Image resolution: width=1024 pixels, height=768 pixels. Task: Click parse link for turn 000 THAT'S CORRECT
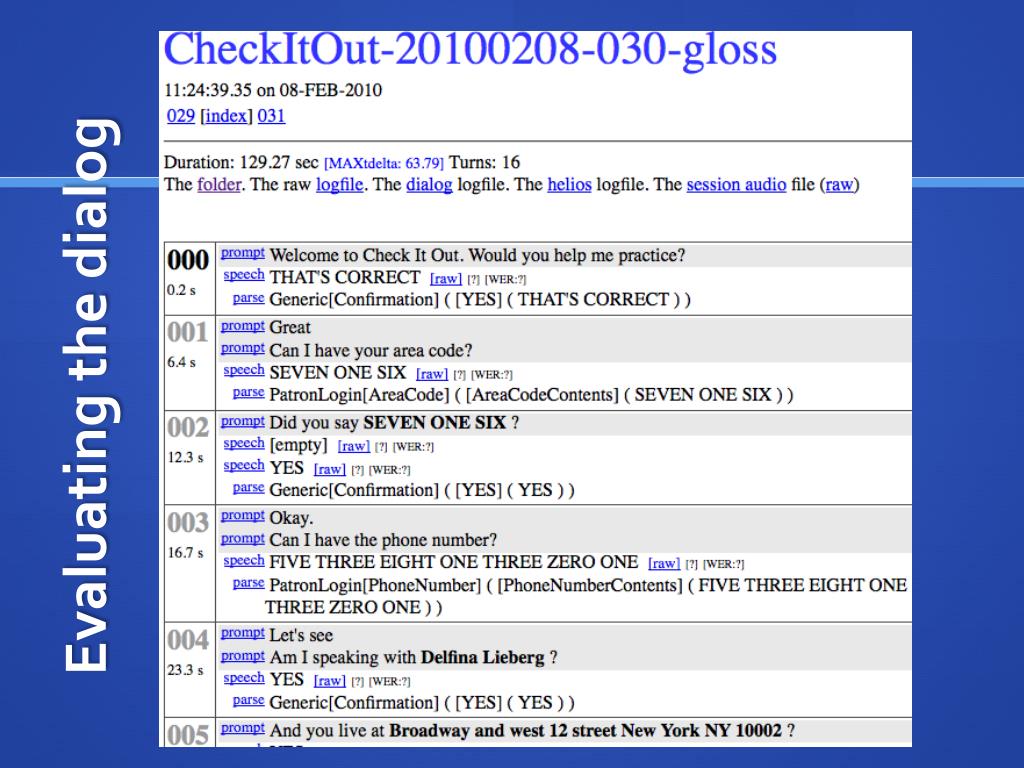click(248, 298)
